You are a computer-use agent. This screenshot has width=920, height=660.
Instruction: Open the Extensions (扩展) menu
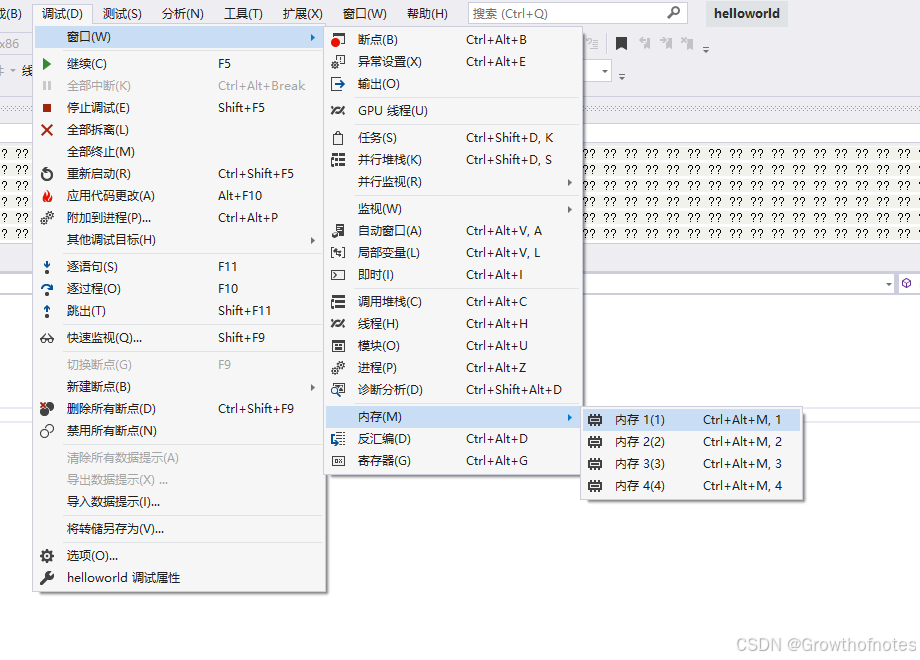click(303, 13)
